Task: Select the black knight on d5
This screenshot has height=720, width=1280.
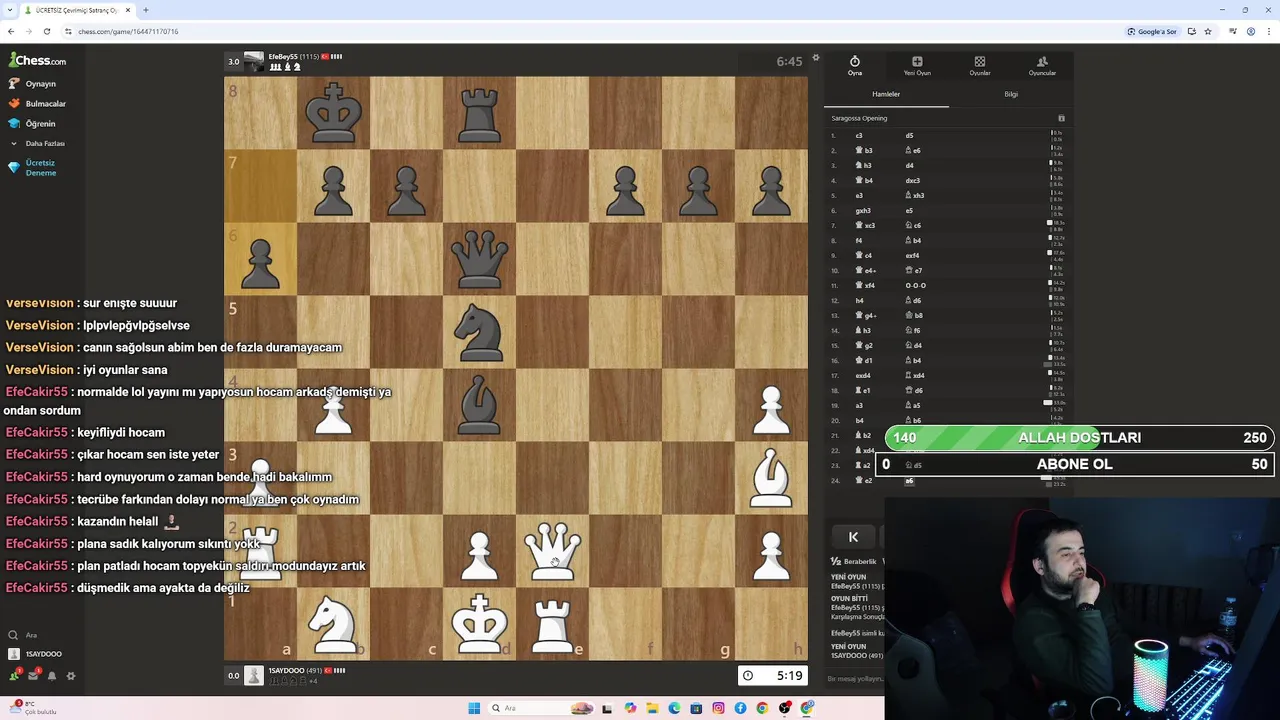Action: coord(479,332)
